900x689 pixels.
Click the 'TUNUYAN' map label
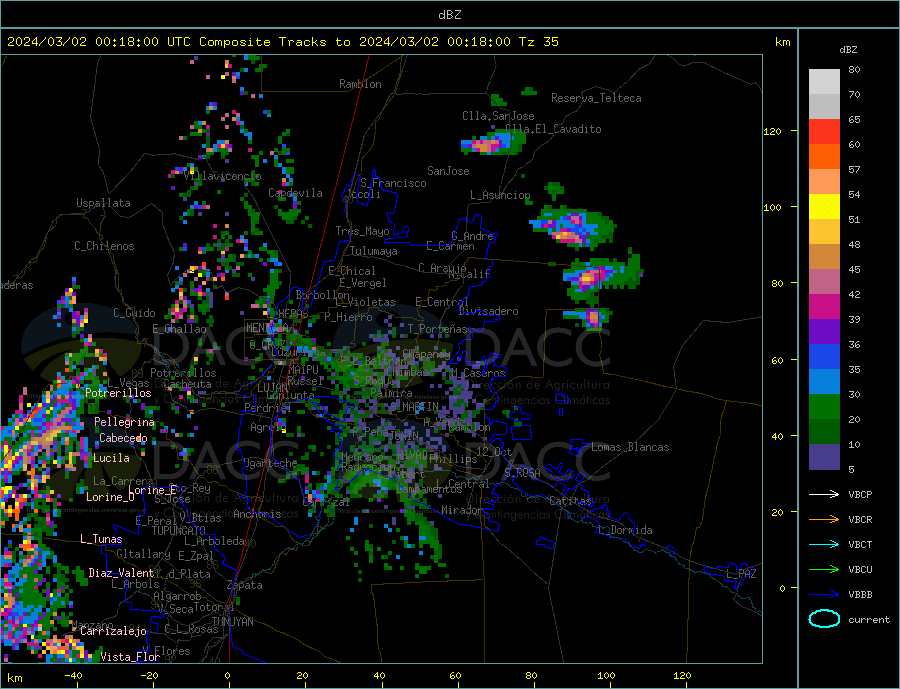tap(232, 622)
